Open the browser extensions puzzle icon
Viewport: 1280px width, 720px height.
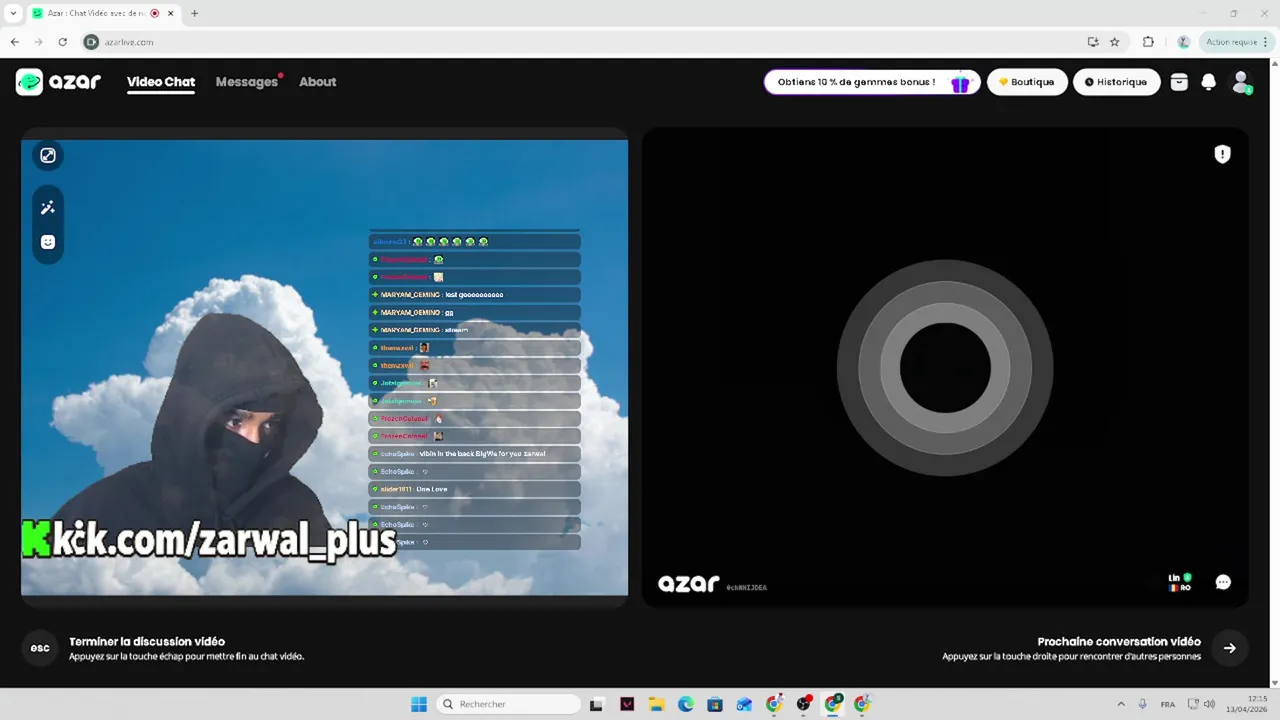click(1148, 42)
